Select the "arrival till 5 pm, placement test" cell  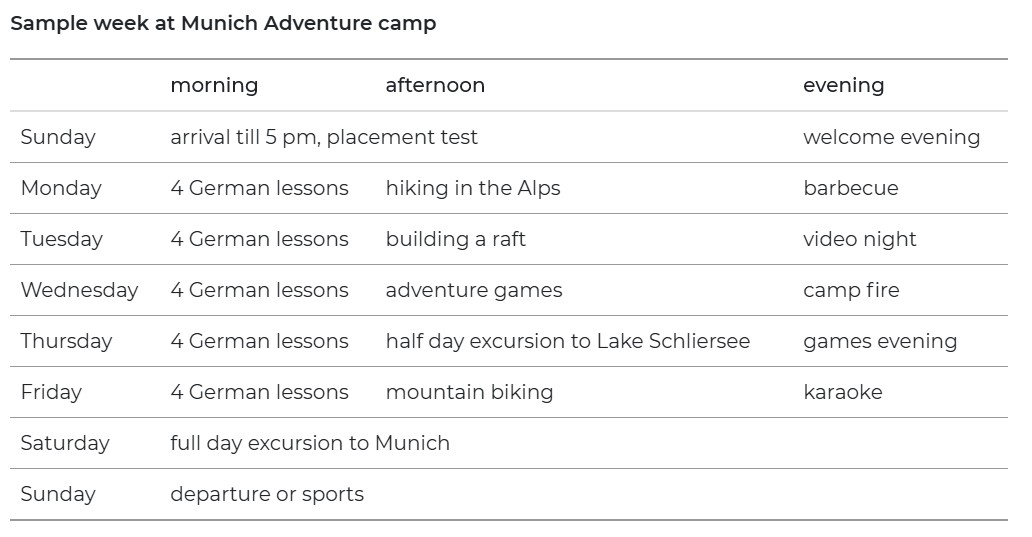[324, 137]
